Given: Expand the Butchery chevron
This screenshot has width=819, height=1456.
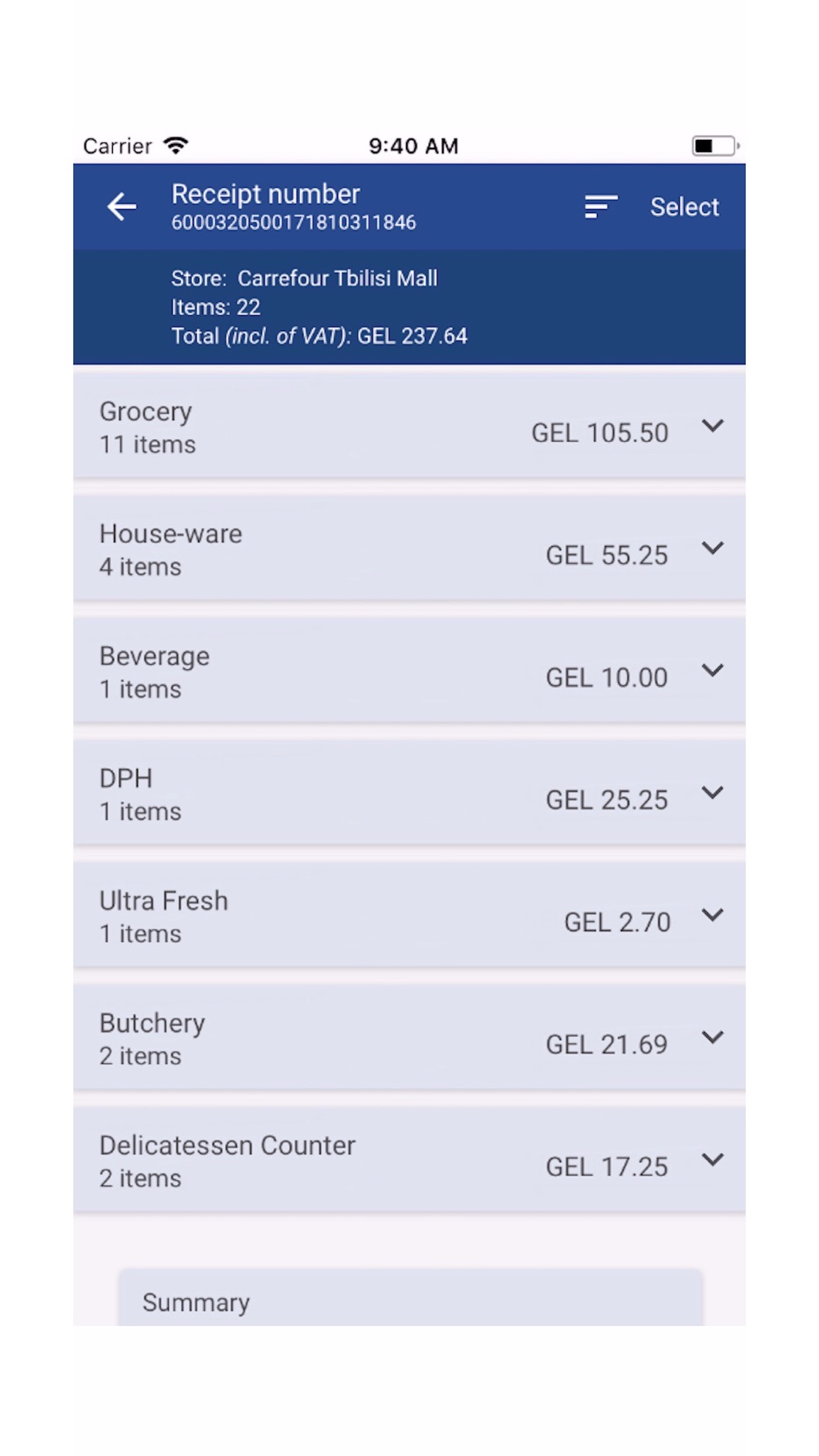Looking at the screenshot, I should pos(713,1037).
